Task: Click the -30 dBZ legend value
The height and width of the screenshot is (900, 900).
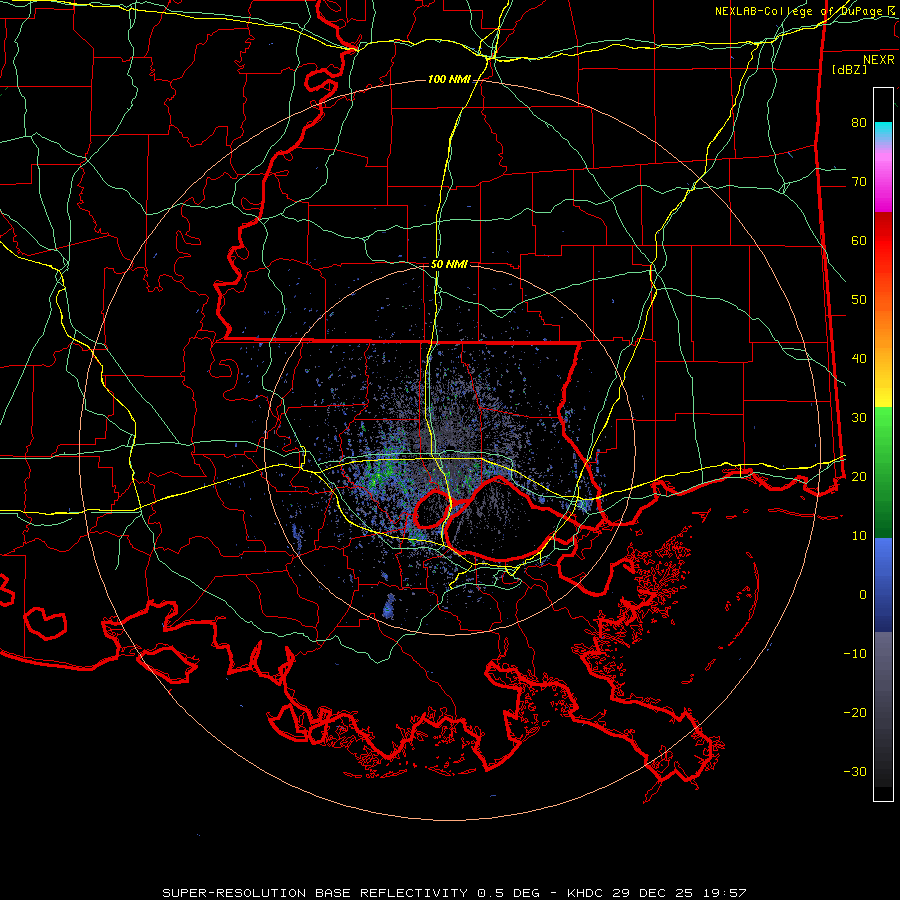Action: click(x=855, y=771)
